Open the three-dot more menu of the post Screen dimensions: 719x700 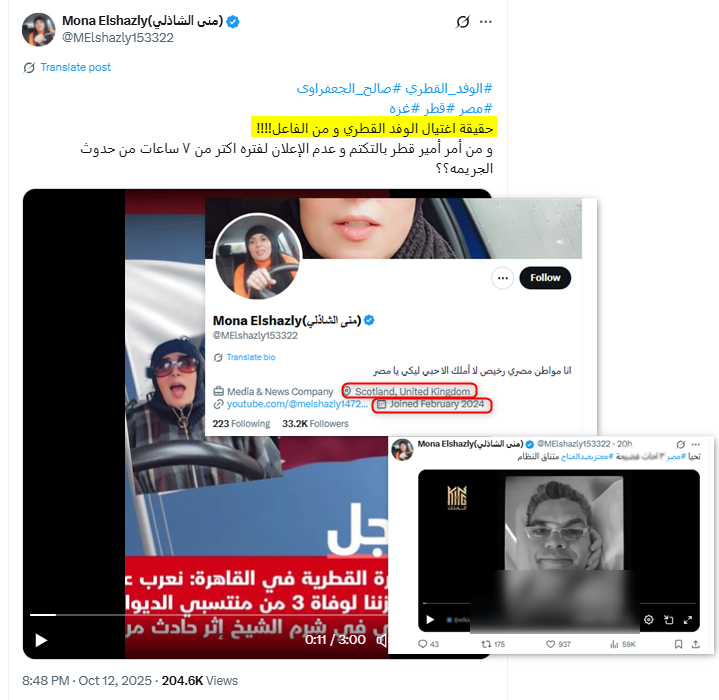point(486,22)
